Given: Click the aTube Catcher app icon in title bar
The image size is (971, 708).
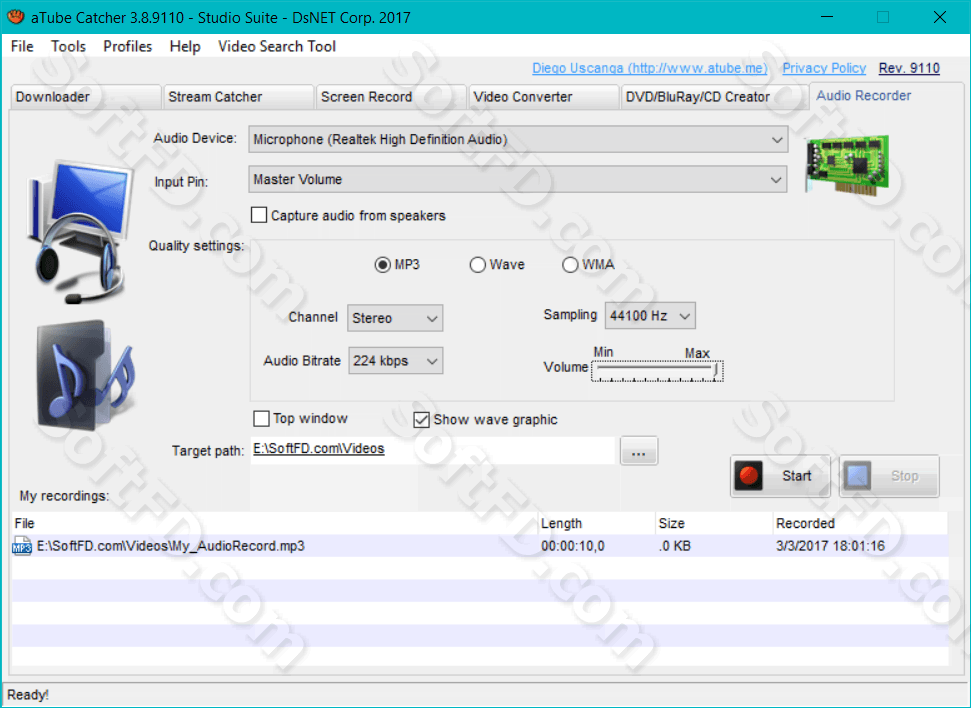Looking at the screenshot, I should click(x=15, y=17).
